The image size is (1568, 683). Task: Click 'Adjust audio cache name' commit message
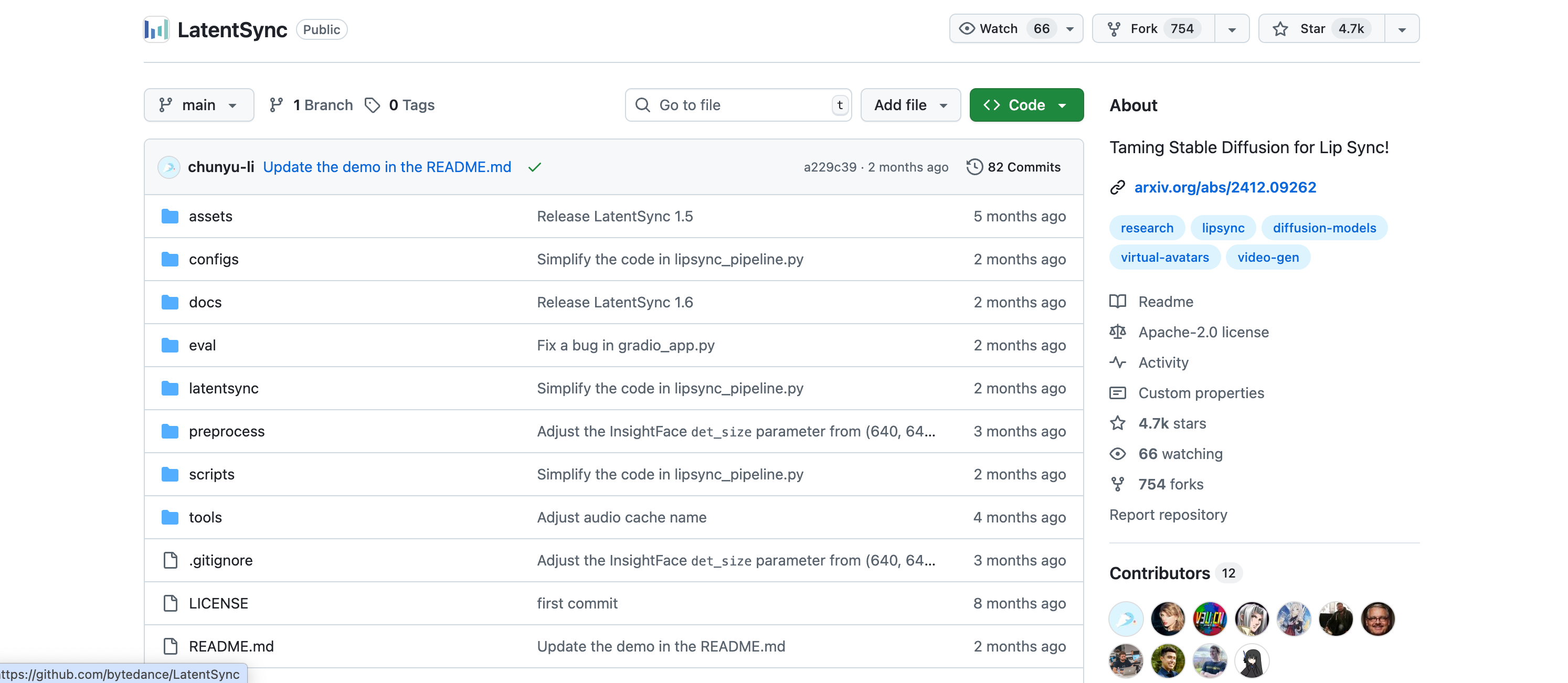(621, 517)
